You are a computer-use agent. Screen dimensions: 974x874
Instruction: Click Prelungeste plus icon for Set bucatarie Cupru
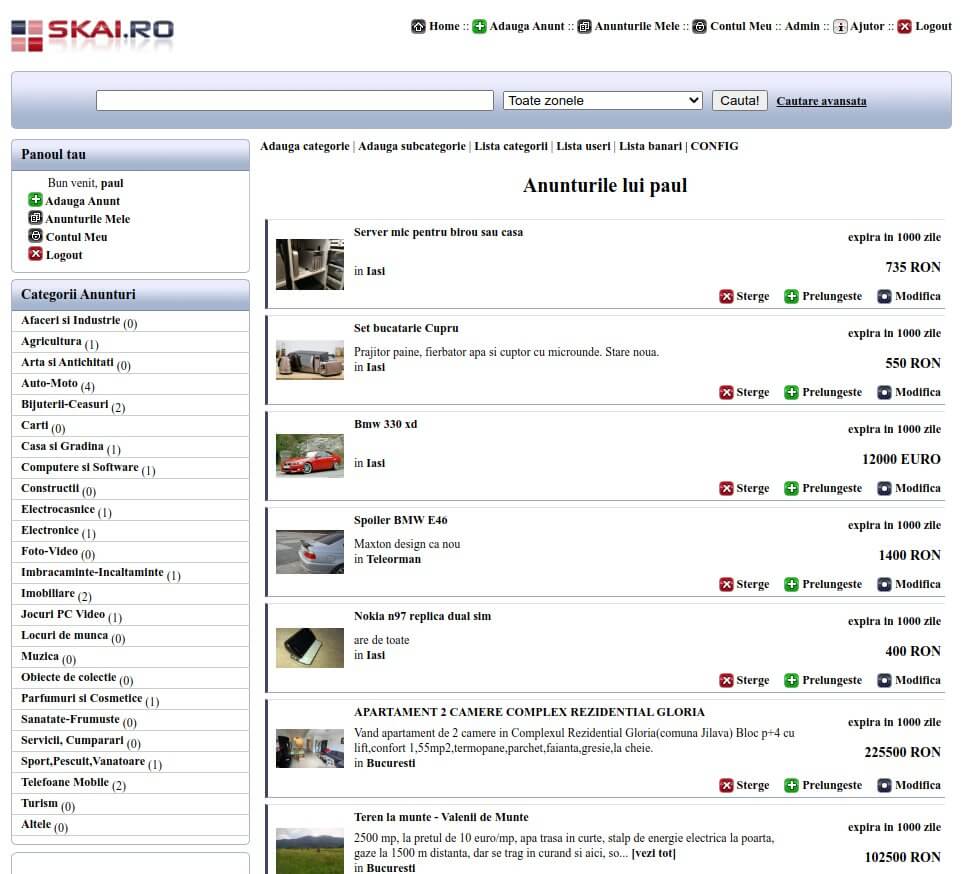(x=791, y=393)
